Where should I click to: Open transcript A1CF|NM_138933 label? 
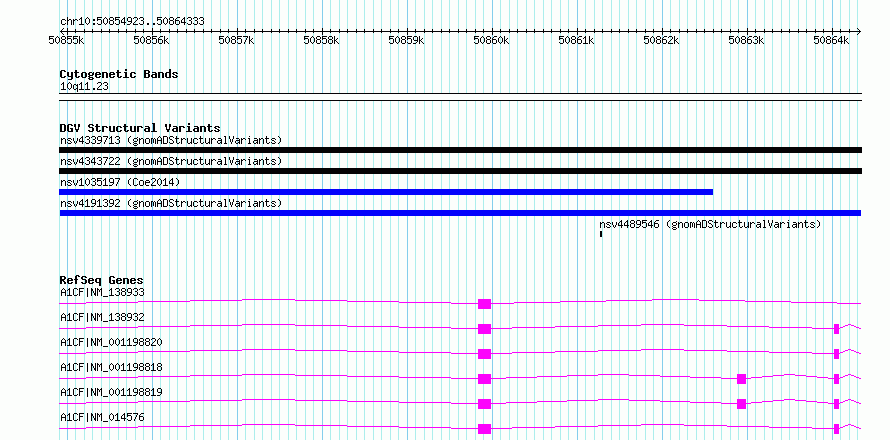pyautogui.click(x=102, y=292)
